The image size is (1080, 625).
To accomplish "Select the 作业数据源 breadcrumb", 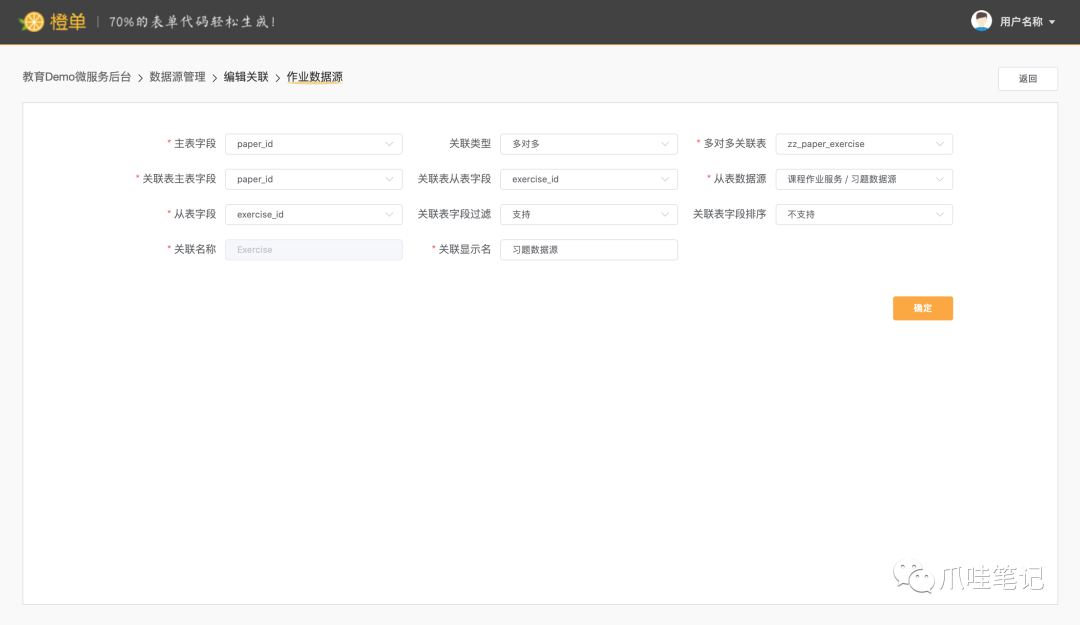I will [x=315, y=76].
